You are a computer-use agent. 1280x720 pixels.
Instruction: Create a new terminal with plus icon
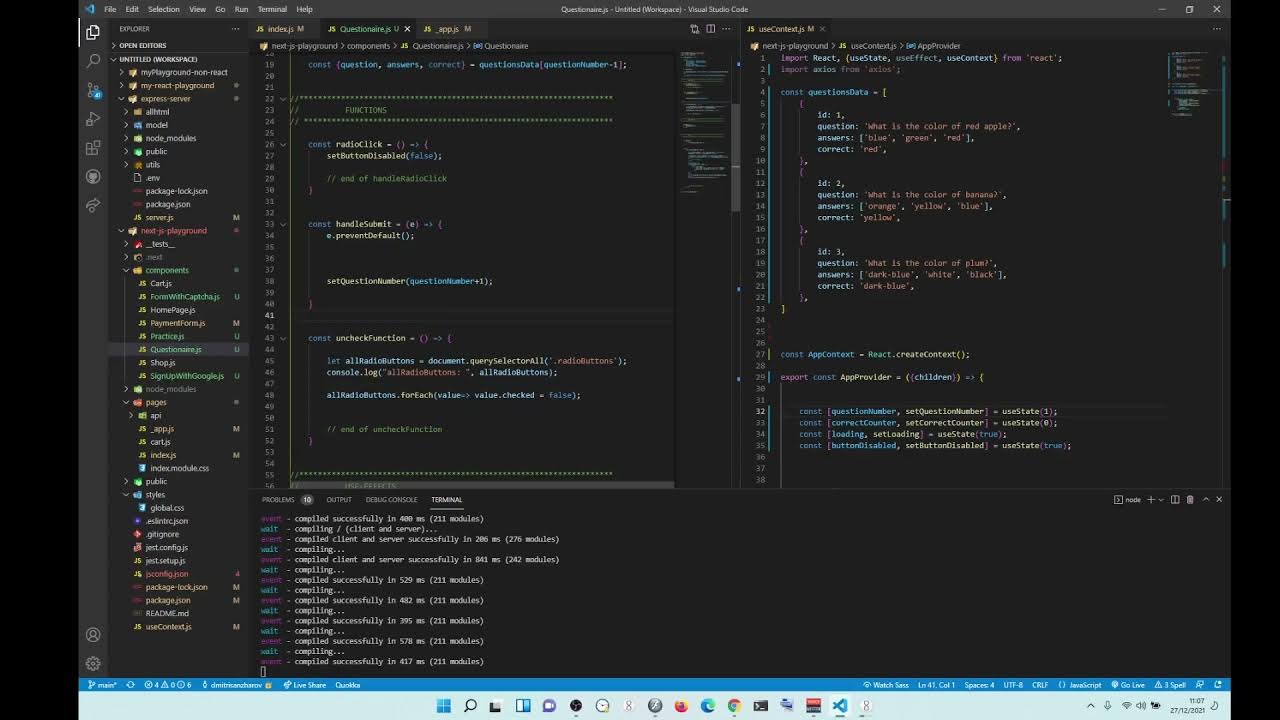1151,499
